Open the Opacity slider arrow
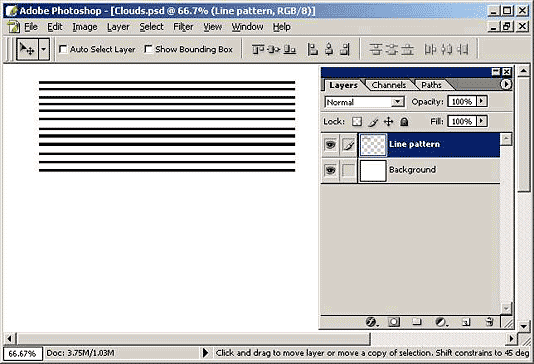 (x=482, y=101)
